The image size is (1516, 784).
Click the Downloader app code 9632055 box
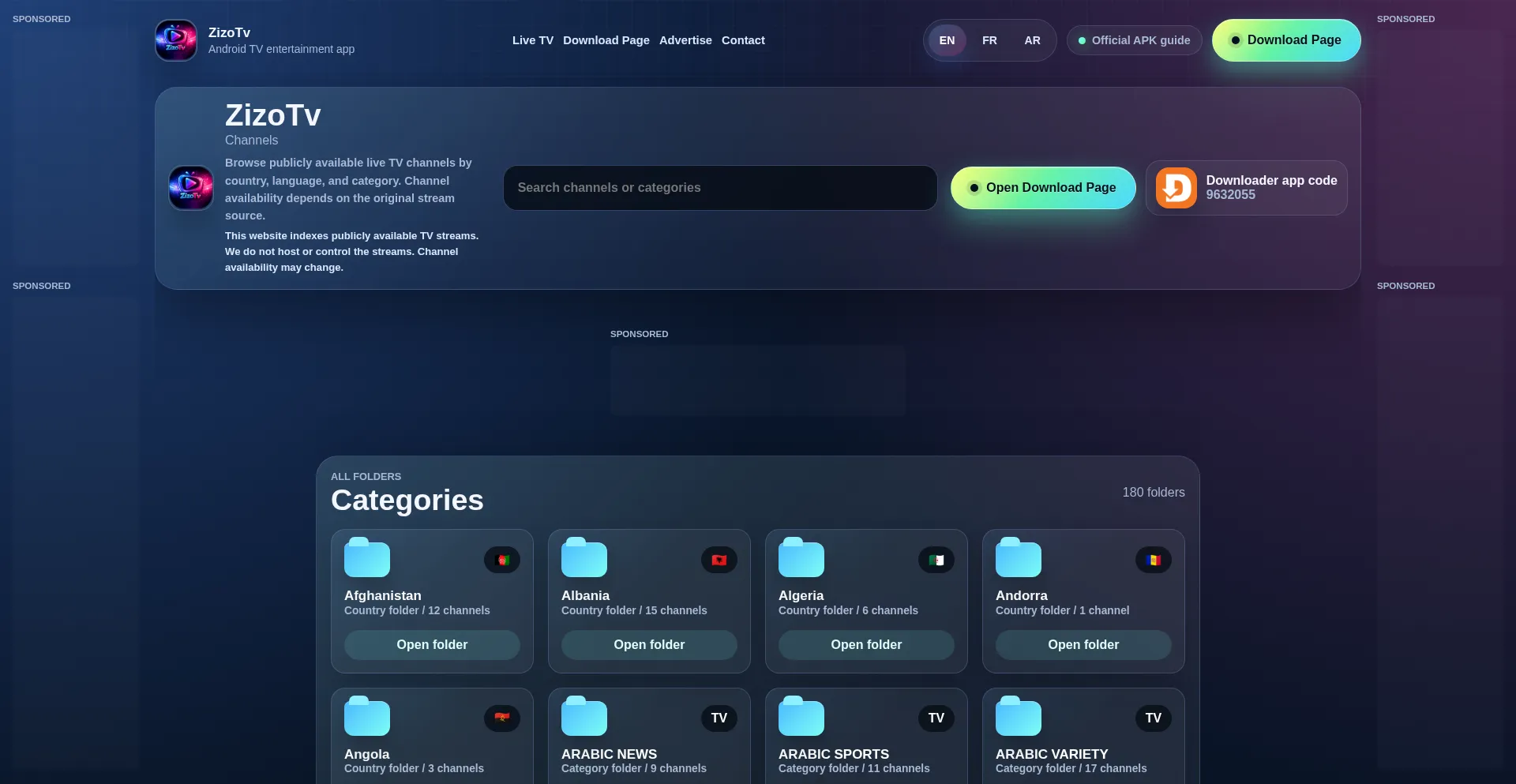(1247, 188)
